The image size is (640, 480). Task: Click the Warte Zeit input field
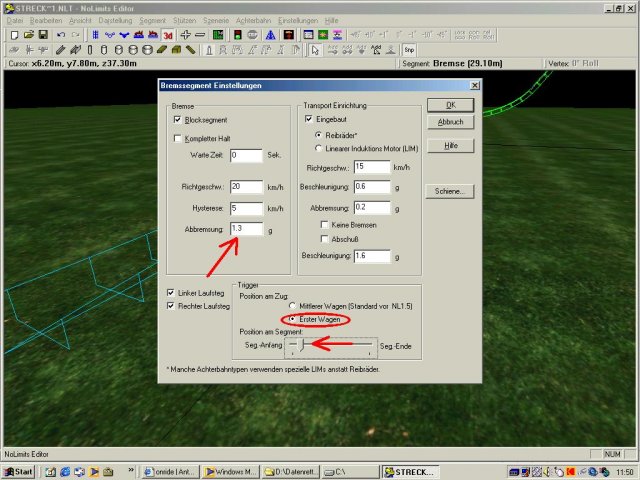pyautogui.click(x=246, y=155)
